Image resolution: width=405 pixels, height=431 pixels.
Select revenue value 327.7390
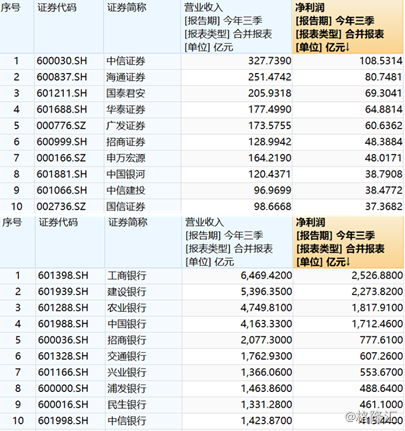pos(270,61)
